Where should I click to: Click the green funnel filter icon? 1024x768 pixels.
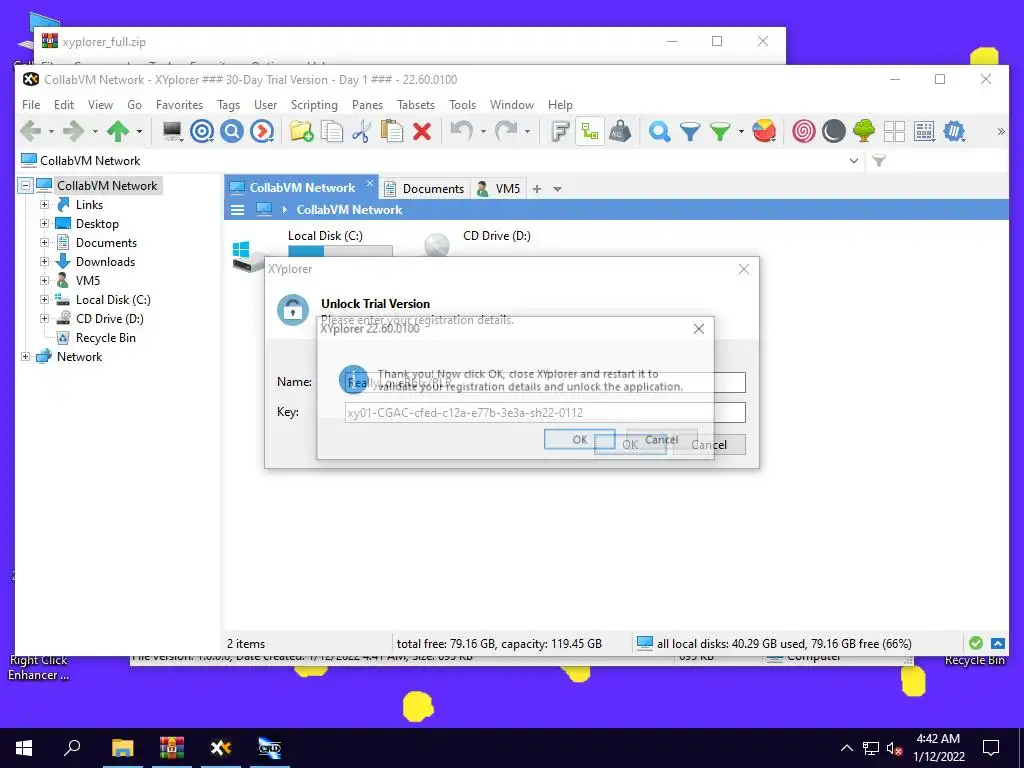pos(720,131)
